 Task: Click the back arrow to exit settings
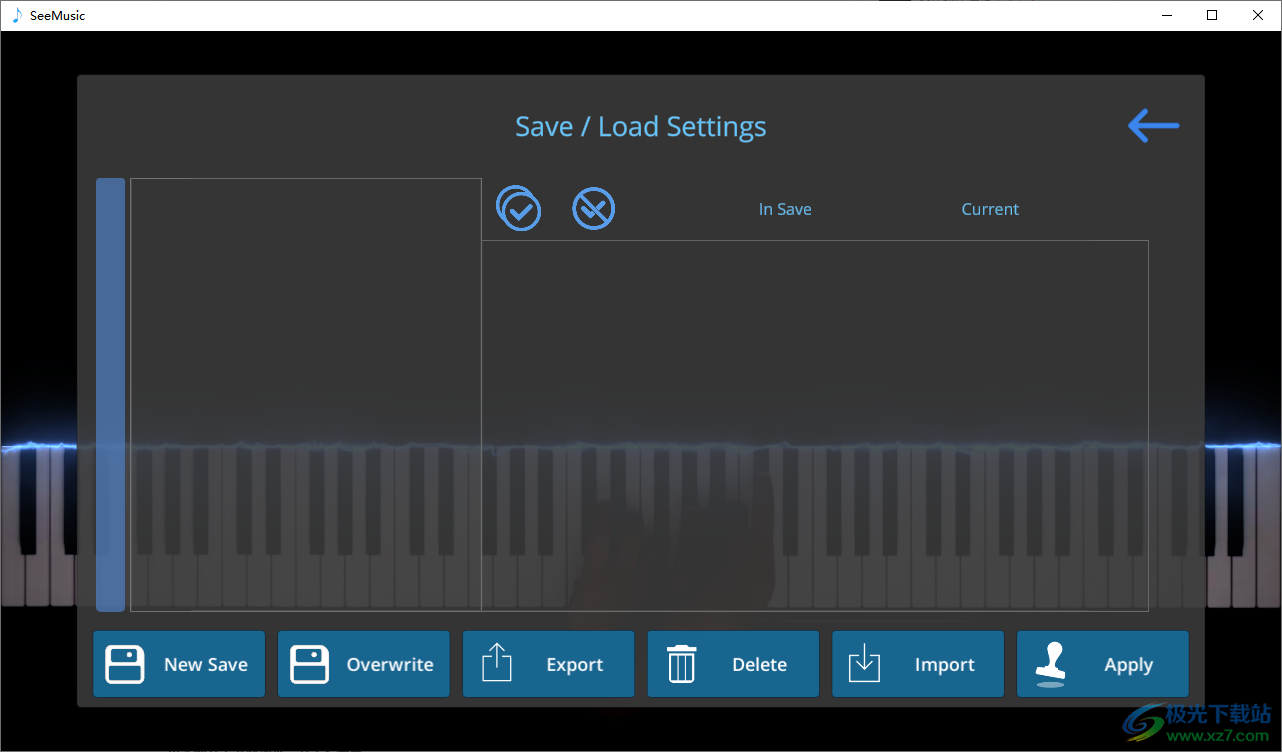point(1152,125)
